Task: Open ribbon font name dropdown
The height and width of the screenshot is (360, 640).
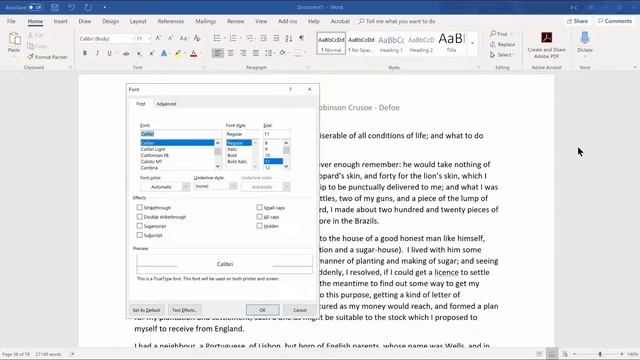Action: 133,38
